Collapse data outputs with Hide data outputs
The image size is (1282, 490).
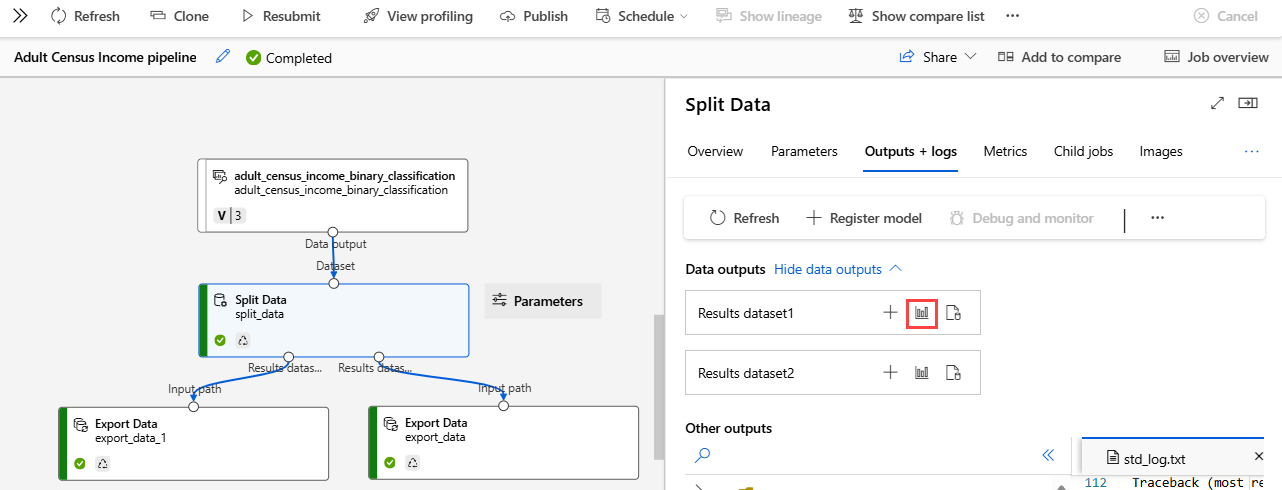tap(838, 269)
